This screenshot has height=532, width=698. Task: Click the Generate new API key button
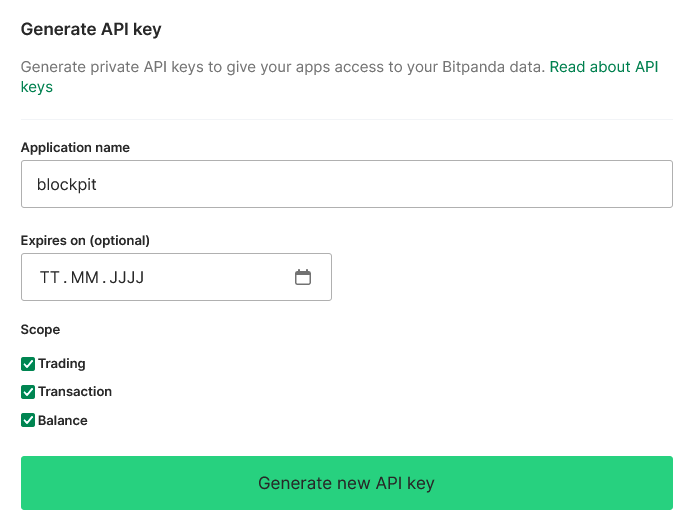click(346, 483)
